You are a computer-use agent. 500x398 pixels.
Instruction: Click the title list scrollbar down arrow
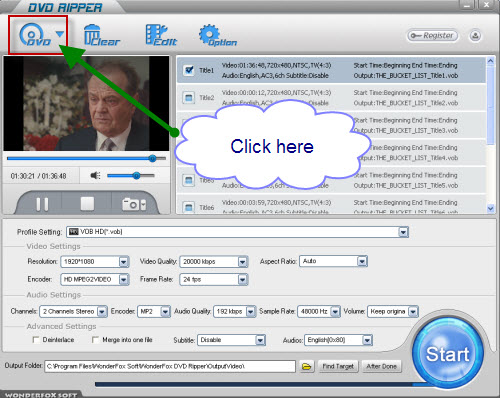pyautogui.click(x=490, y=209)
